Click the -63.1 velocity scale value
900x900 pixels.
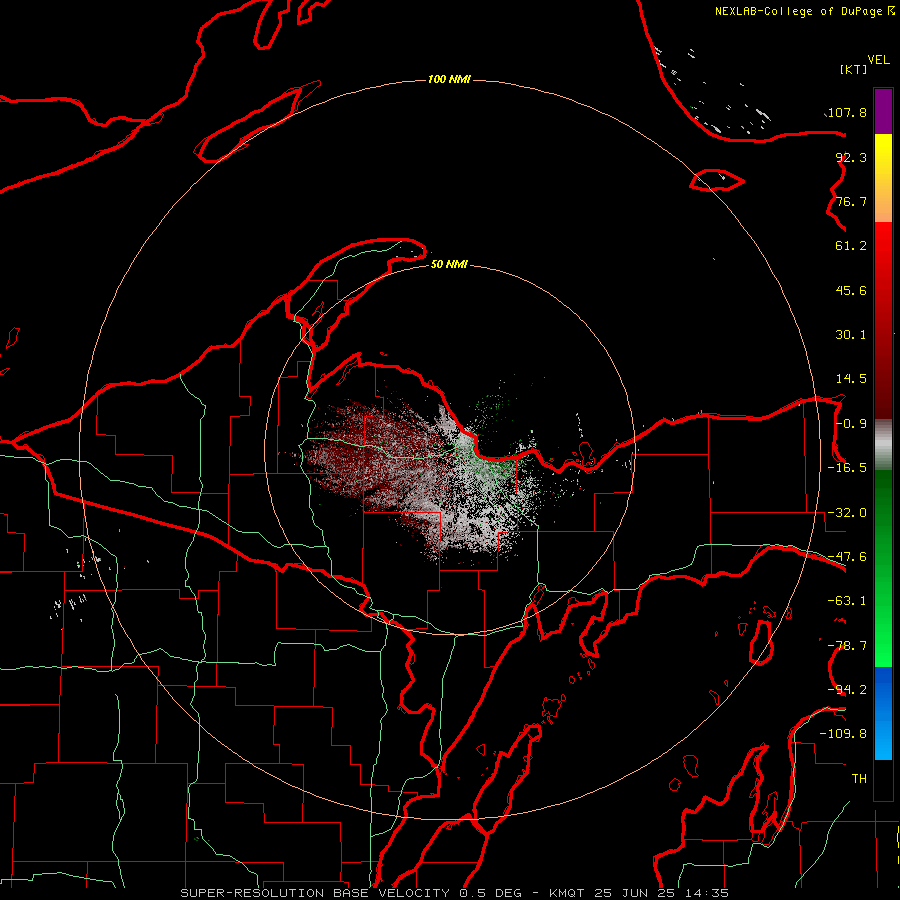point(847,601)
